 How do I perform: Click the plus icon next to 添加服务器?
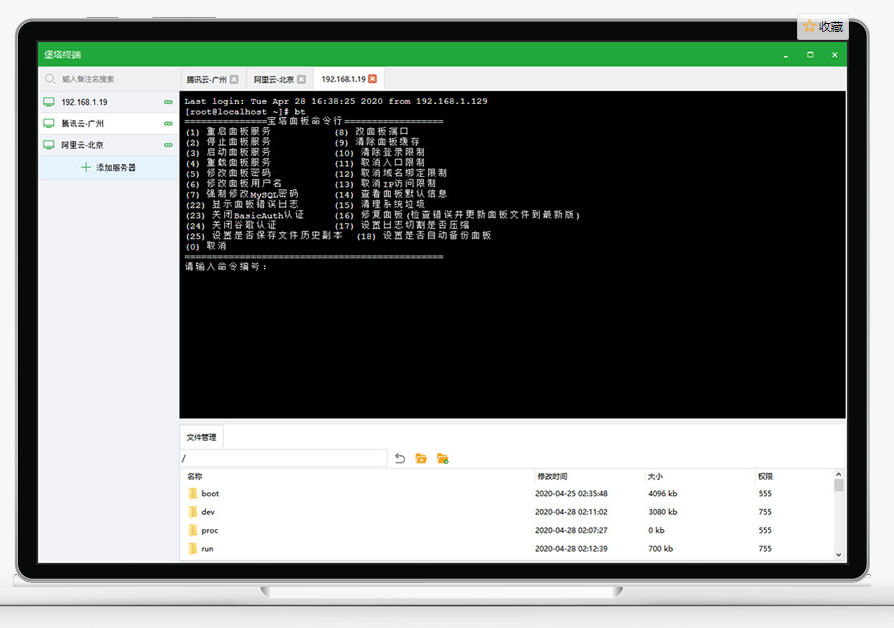tap(86, 167)
